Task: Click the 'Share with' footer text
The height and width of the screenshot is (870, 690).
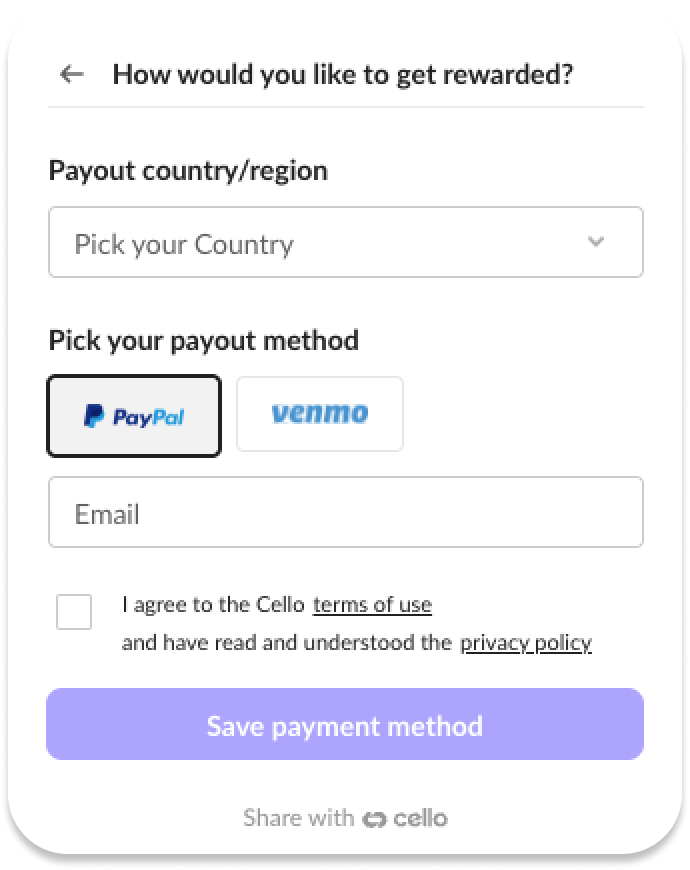Action: click(298, 819)
